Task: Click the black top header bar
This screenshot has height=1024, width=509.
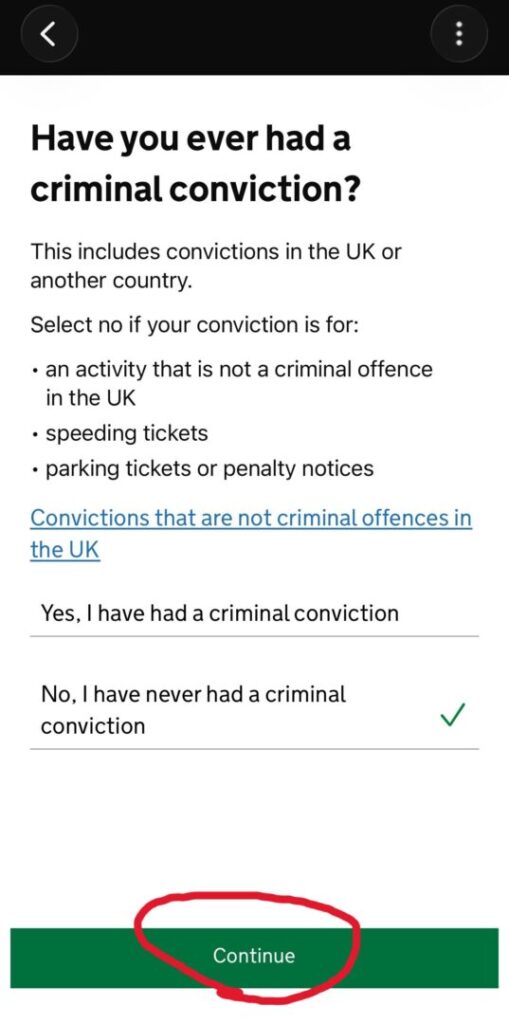Action: tap(254, 37)
